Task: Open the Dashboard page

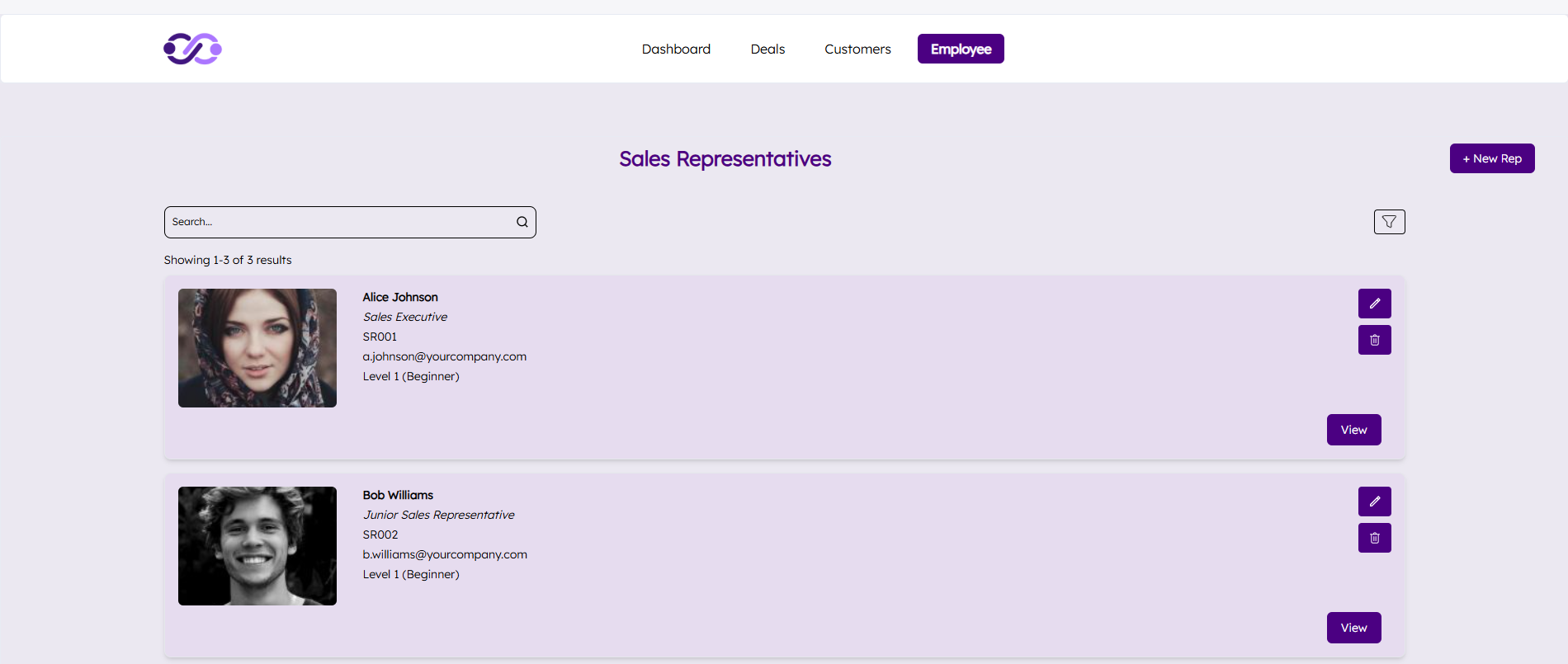Action: click(676, 49)
